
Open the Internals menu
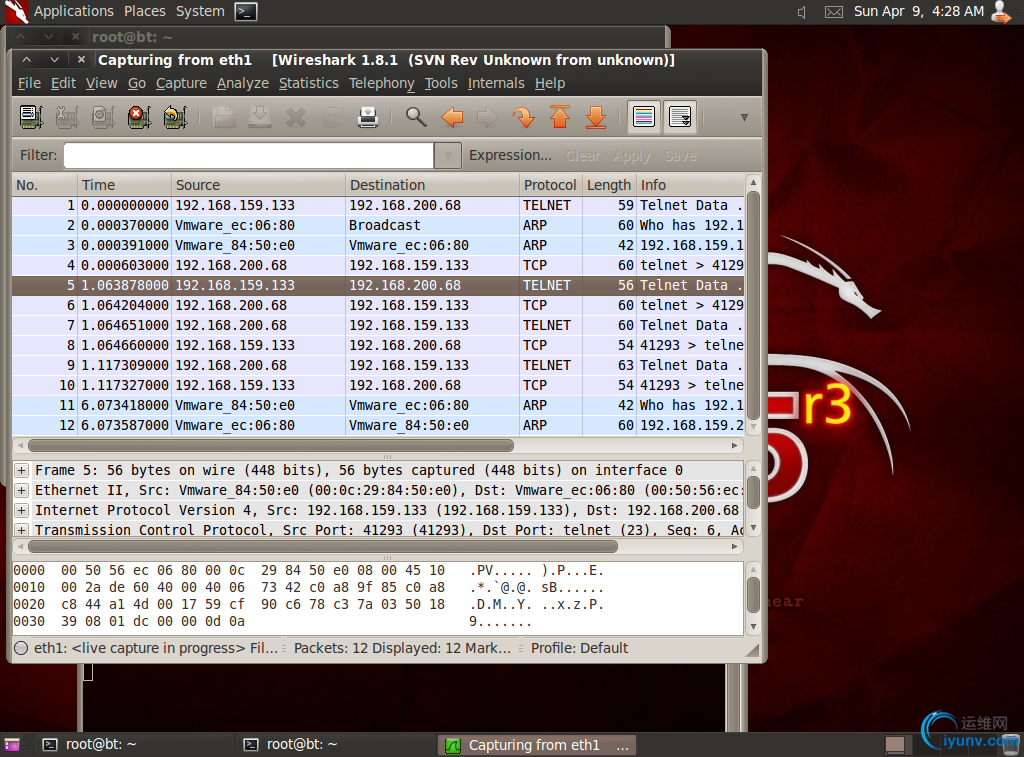(496, 83)
